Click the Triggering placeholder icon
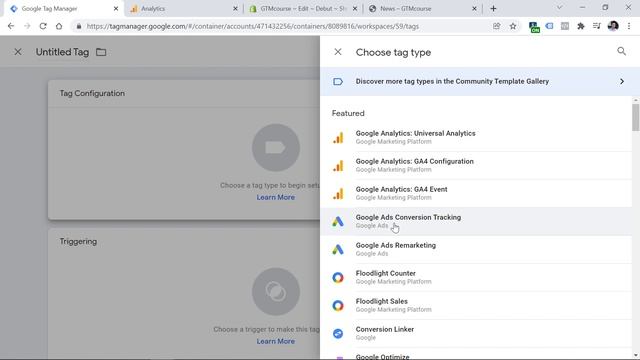 tap(276, 291)
